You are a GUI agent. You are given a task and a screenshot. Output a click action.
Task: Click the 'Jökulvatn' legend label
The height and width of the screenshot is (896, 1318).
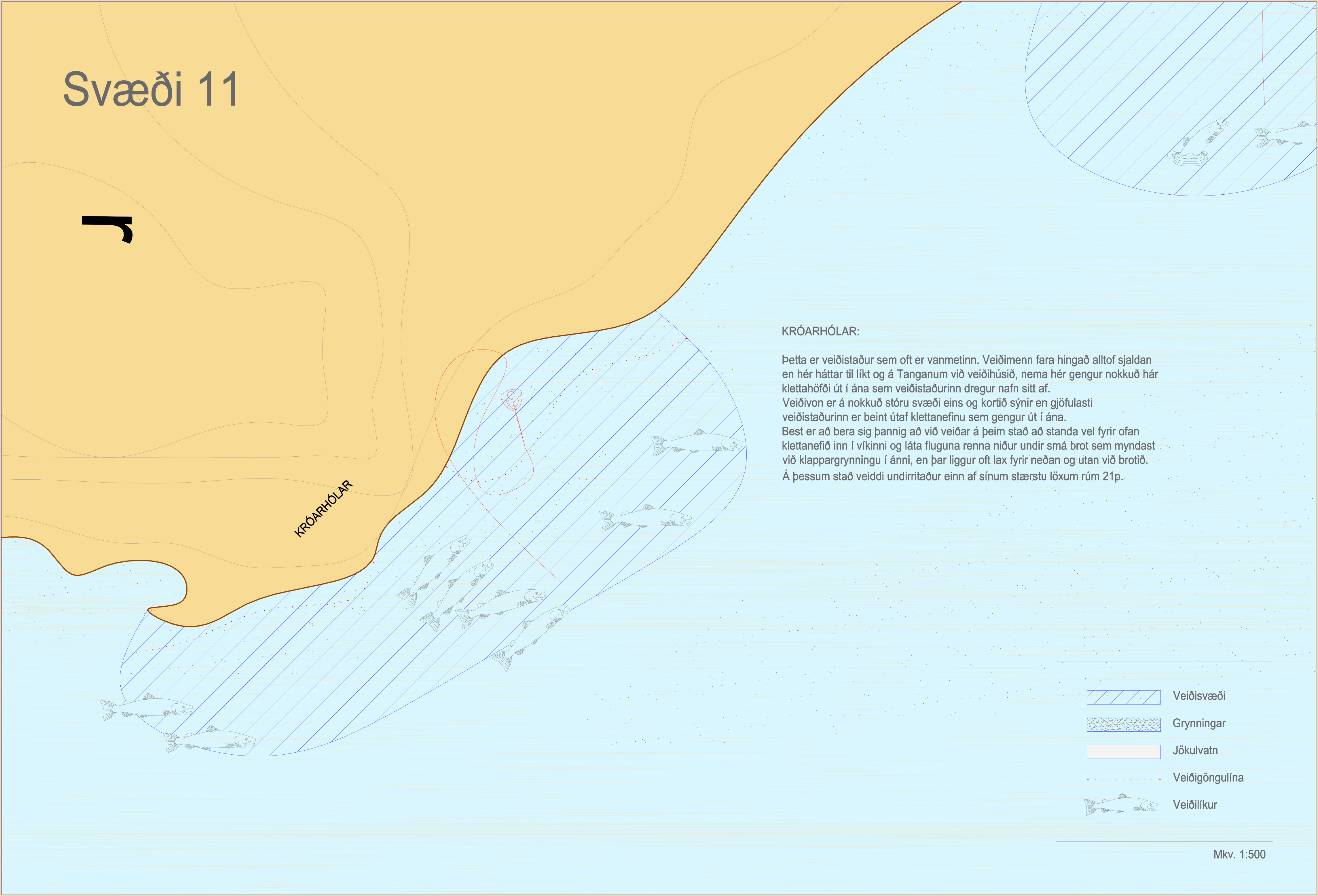coord(1195,750)
